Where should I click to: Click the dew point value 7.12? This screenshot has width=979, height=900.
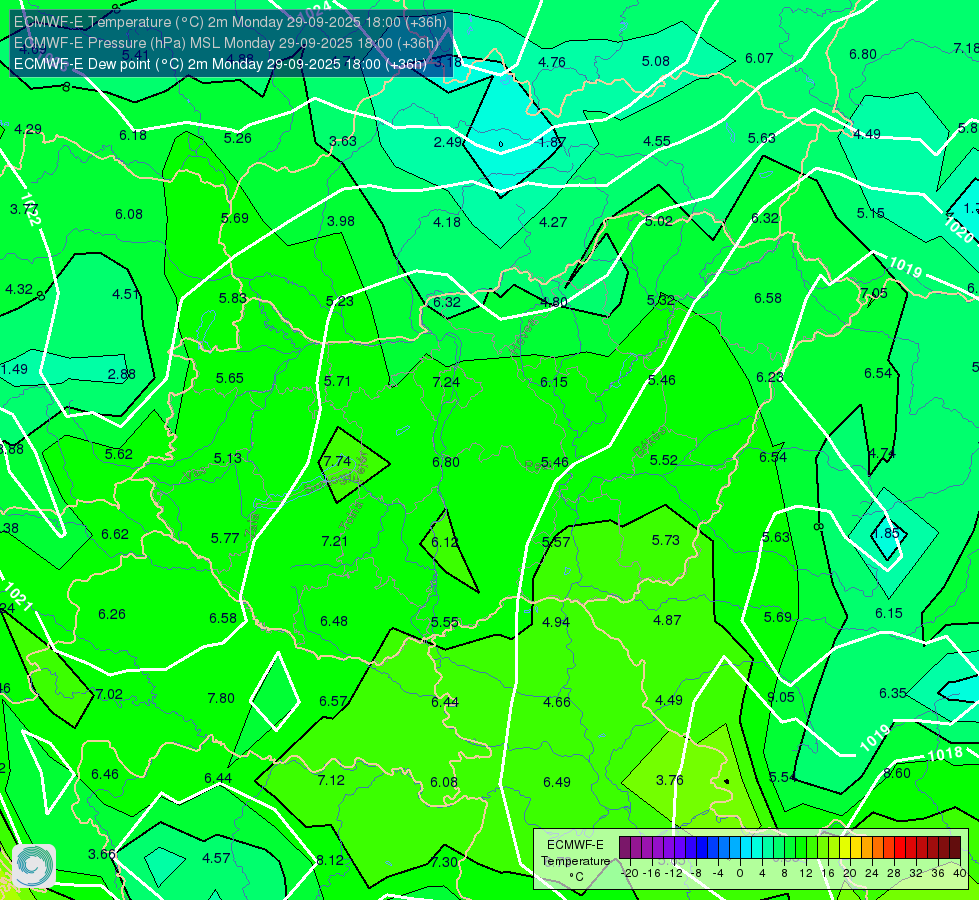coord(331,780)
